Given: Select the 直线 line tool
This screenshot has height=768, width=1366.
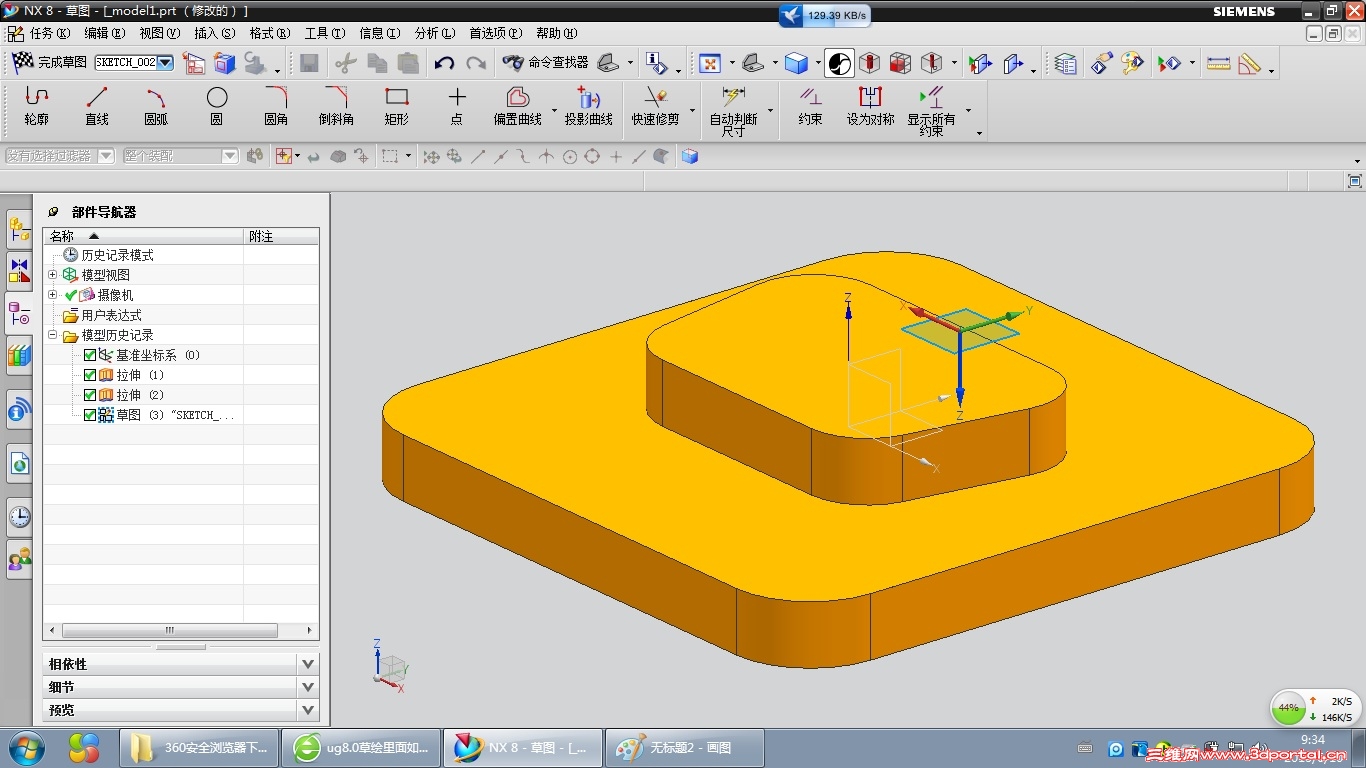Looking at the screenshot, I should coord(97,106).
